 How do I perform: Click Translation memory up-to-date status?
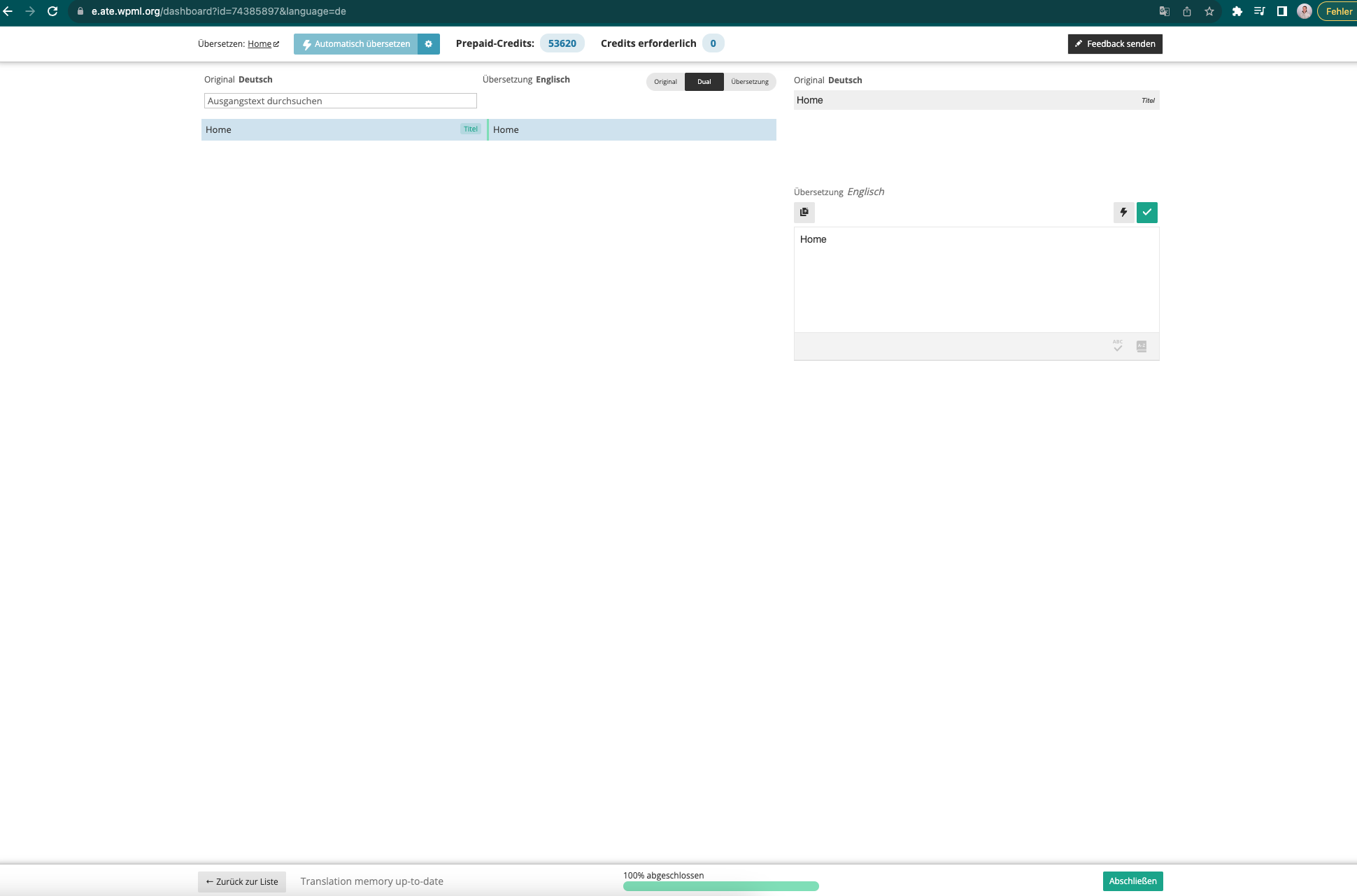pos(372,881)
